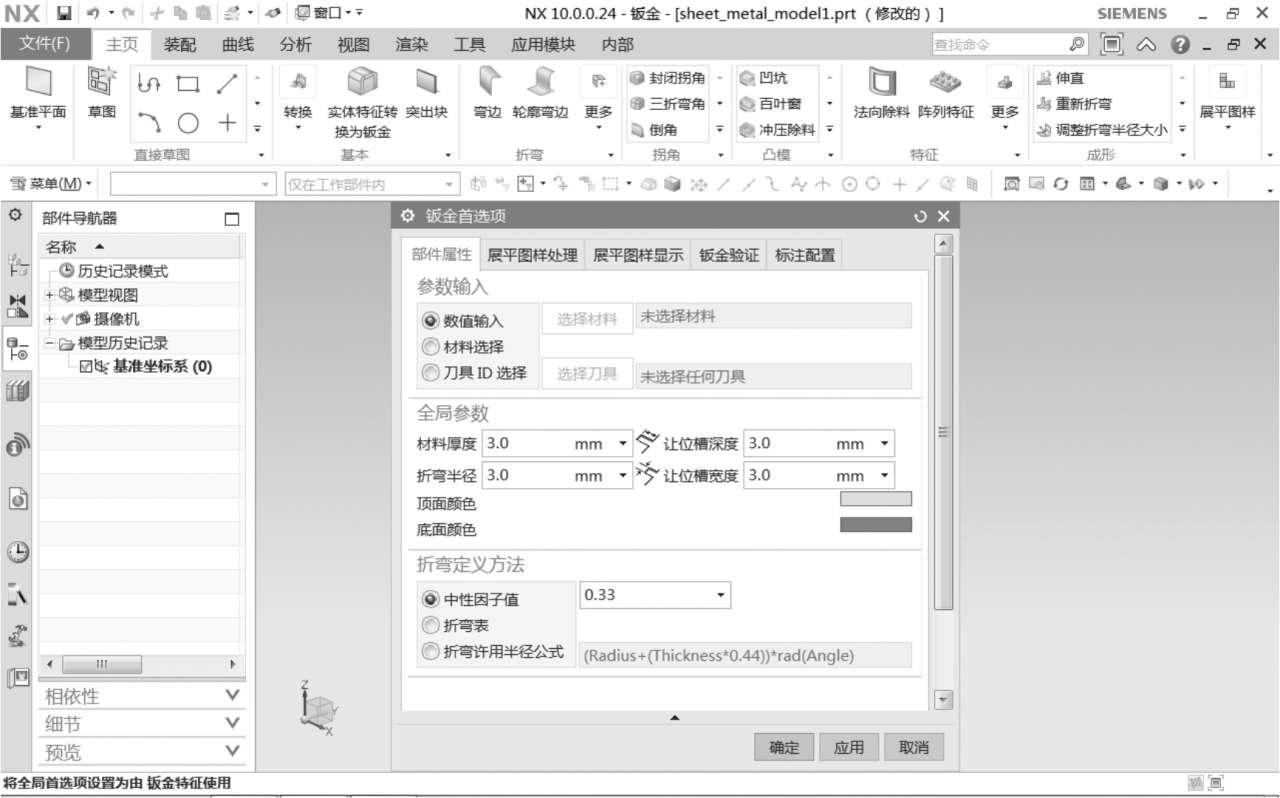The height and width of the screenshot is (798, 1280).
Task: Open the 装配 ribbon tab
Action: (x=178, y=44)
